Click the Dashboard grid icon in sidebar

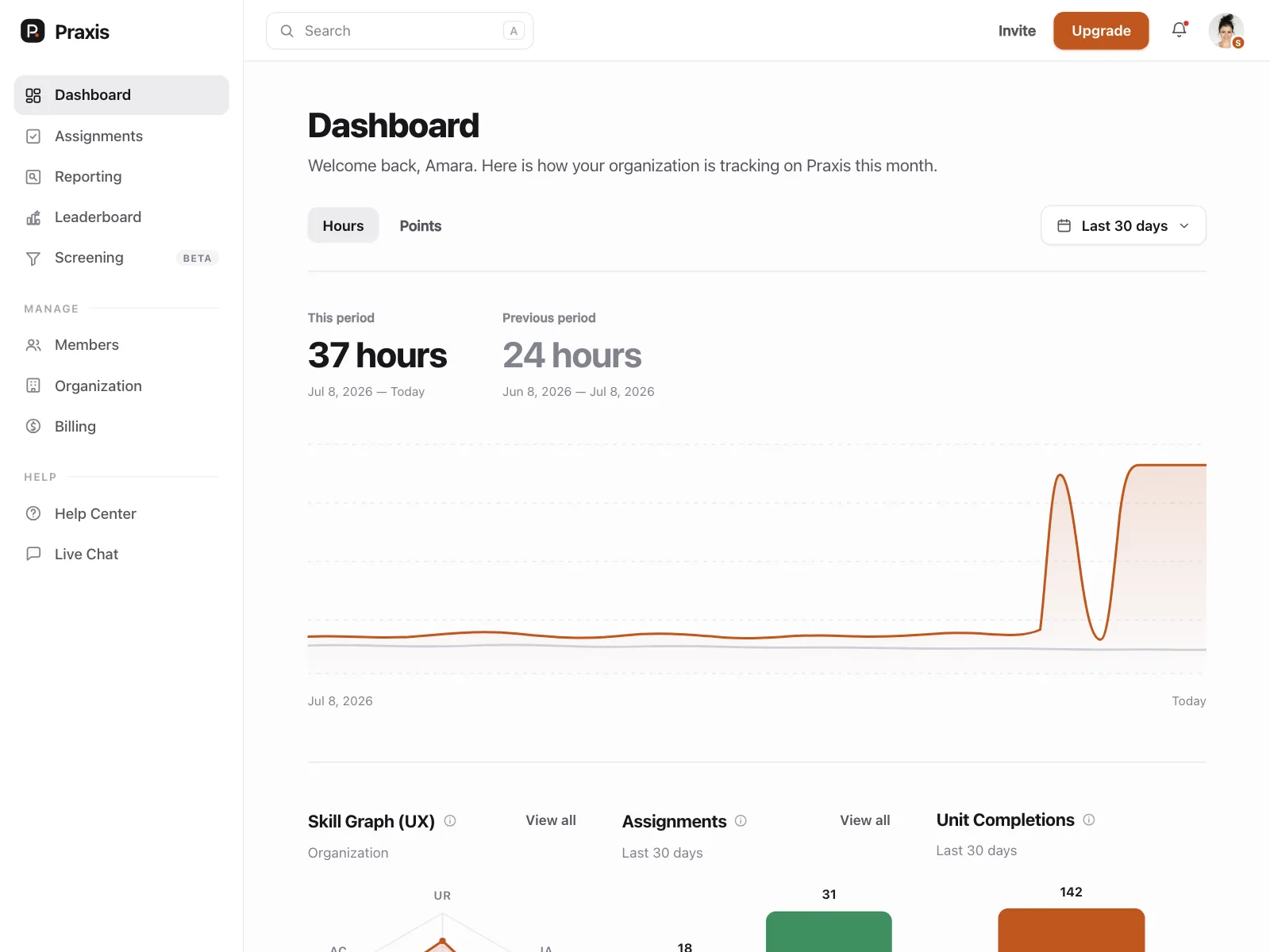pos(33,95)
